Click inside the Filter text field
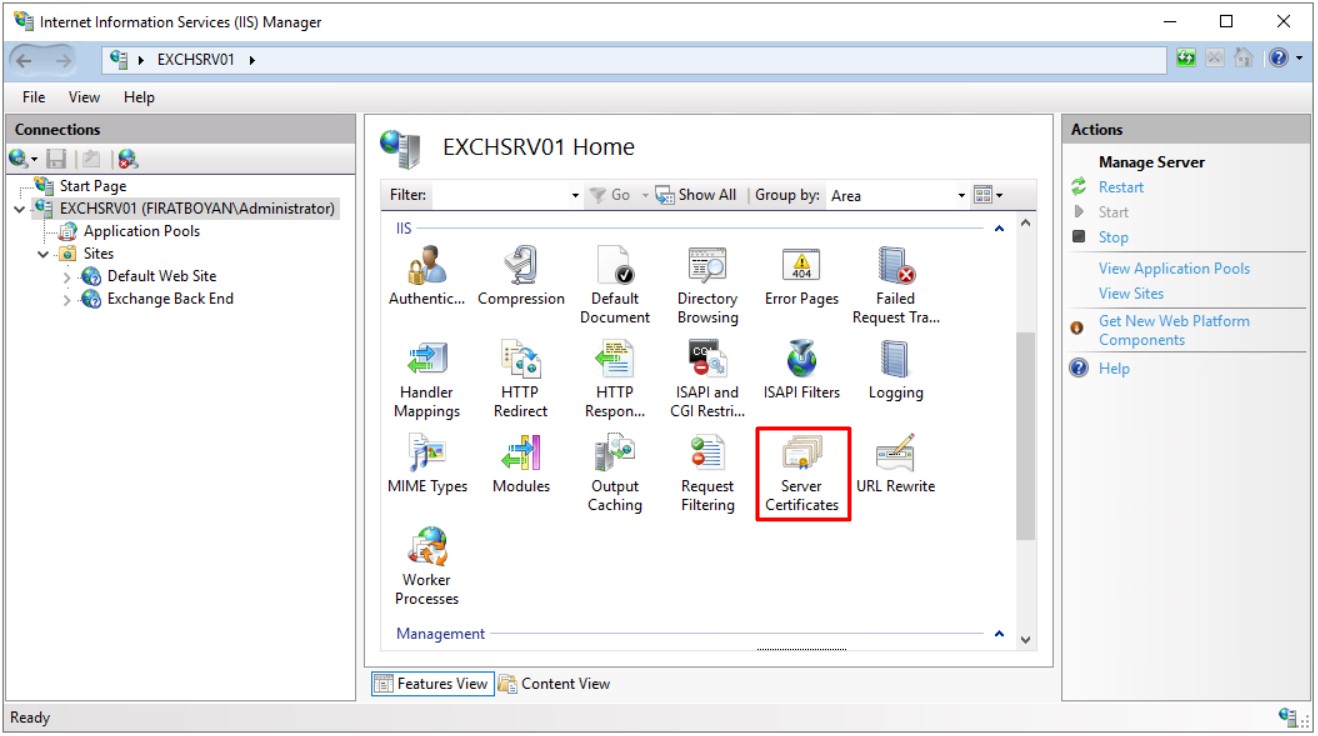This screenshot has height=736, width=1318. click(499, 196)
